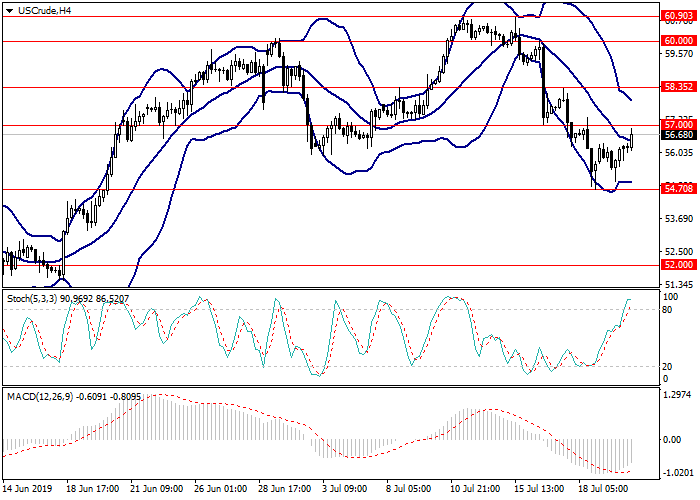
Task: Select the 57.000 red price level label
Action: point(678,125)
